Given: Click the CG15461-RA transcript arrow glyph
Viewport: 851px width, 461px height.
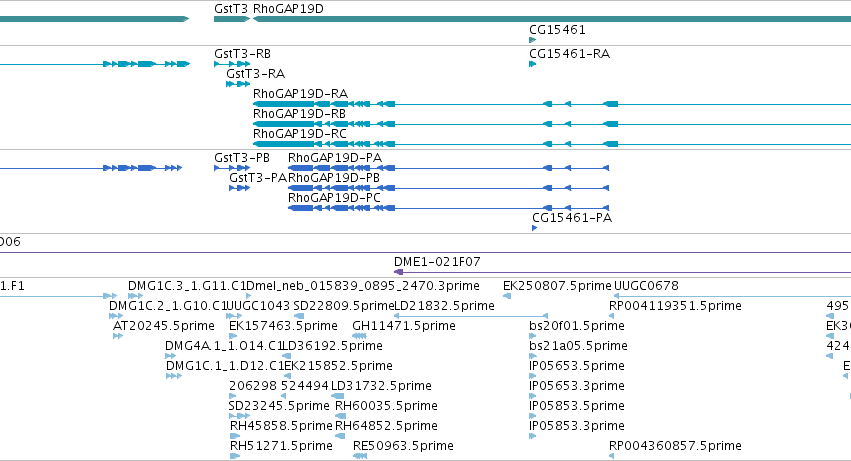Looking at the screenshot, I should pos(532,64).
